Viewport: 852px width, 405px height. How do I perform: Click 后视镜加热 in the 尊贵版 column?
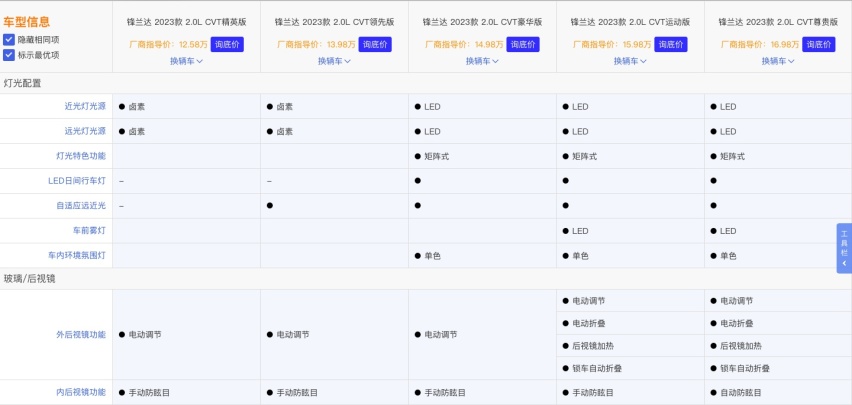point(741,346)
